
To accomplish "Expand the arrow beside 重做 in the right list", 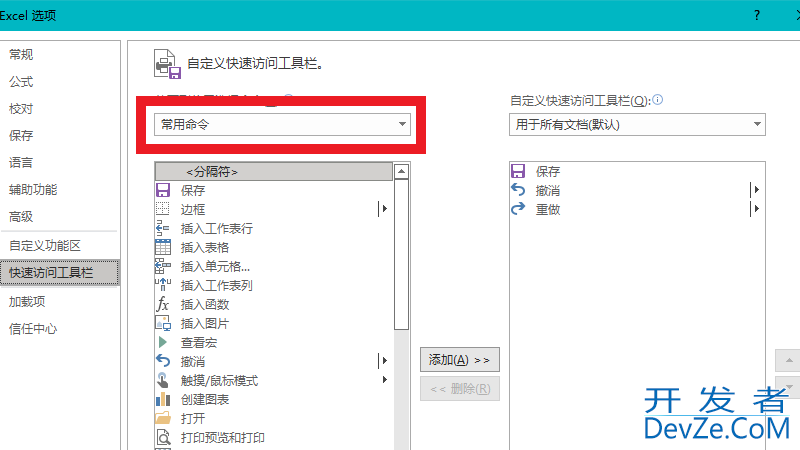I will pyautogui.click(x=757, y=208).
